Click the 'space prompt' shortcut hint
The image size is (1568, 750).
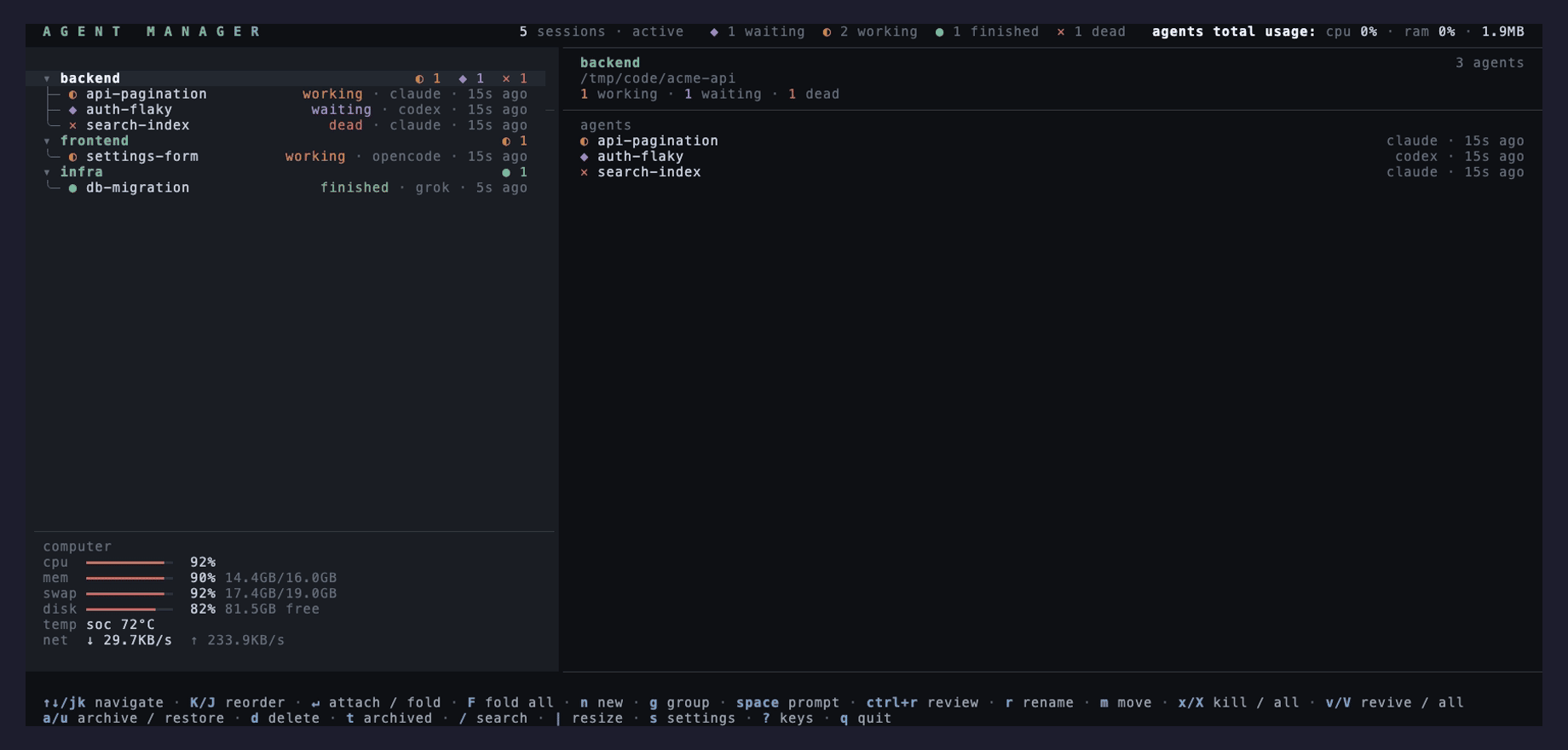pyautogui.click(x=788, y=703)
